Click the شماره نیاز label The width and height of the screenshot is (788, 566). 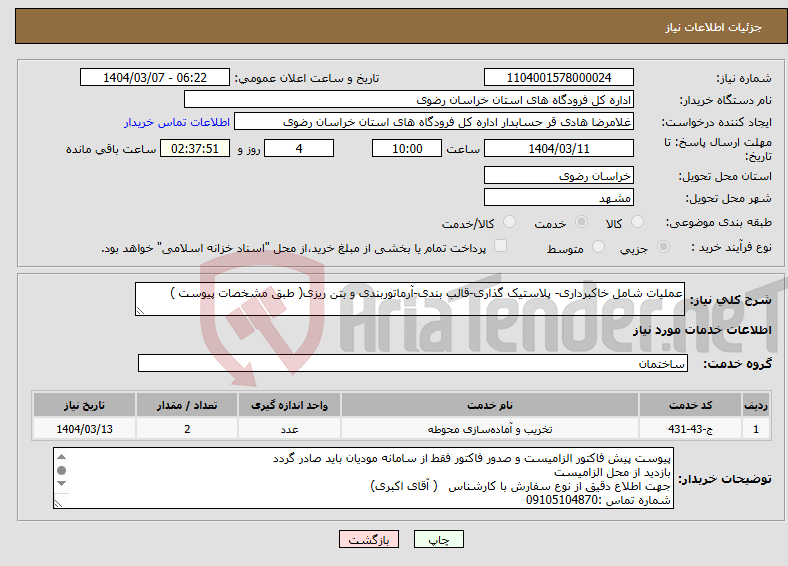(744, 78)
